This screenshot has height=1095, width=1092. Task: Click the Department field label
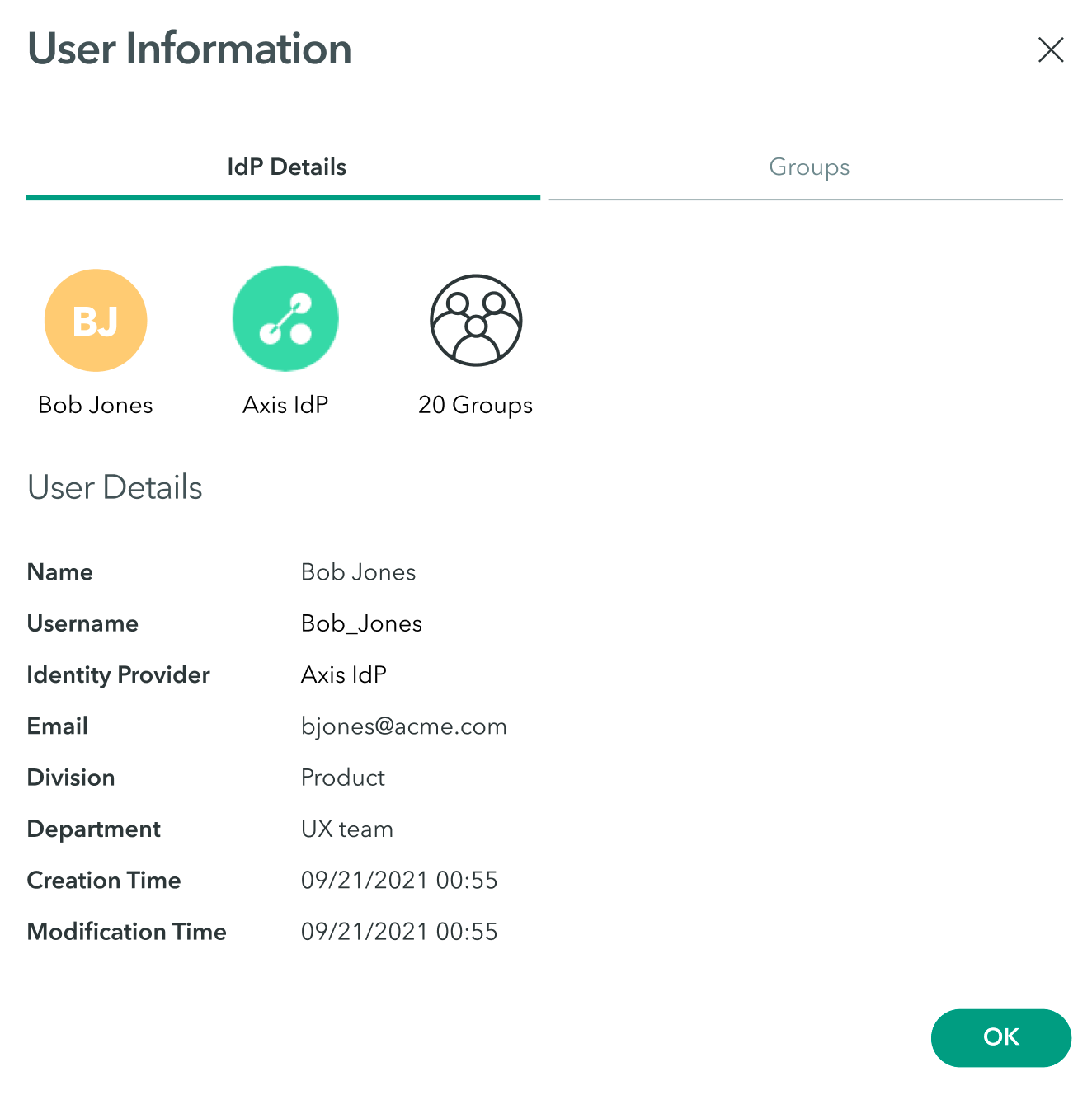pos(94,829)
